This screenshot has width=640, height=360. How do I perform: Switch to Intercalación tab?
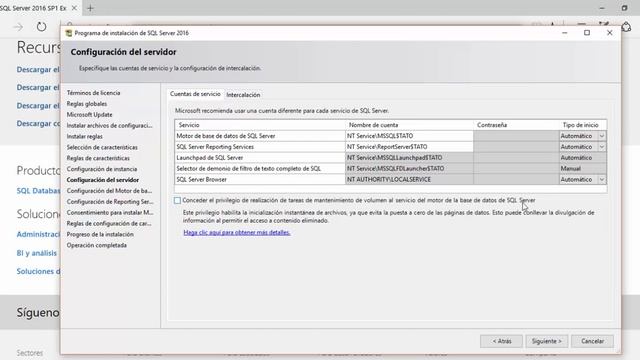pos(243,95)
